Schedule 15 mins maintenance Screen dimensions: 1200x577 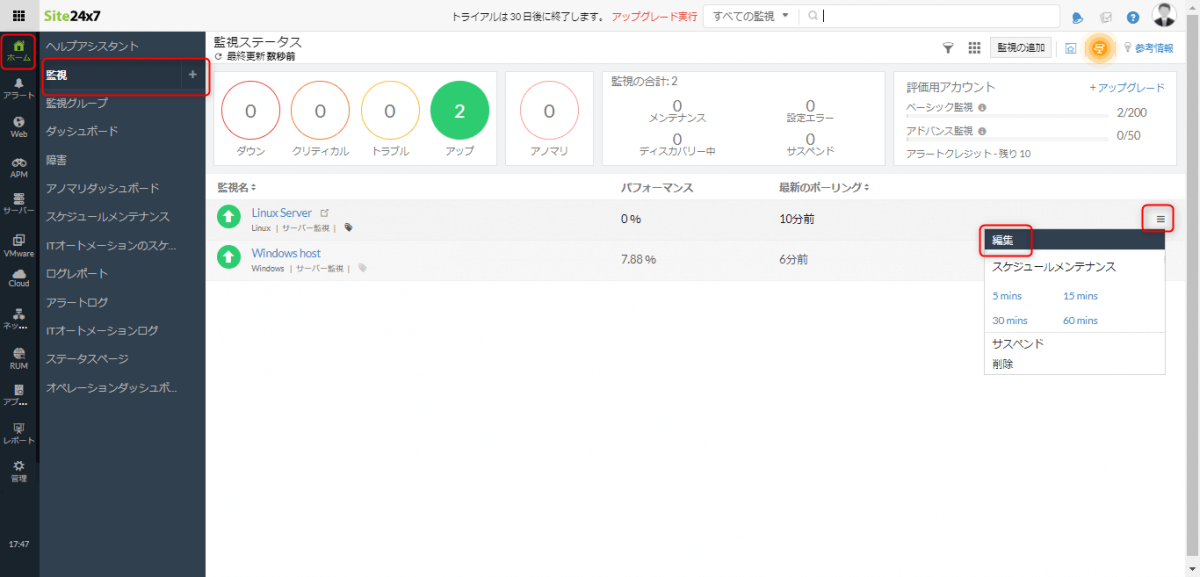tap(1080, 296)
